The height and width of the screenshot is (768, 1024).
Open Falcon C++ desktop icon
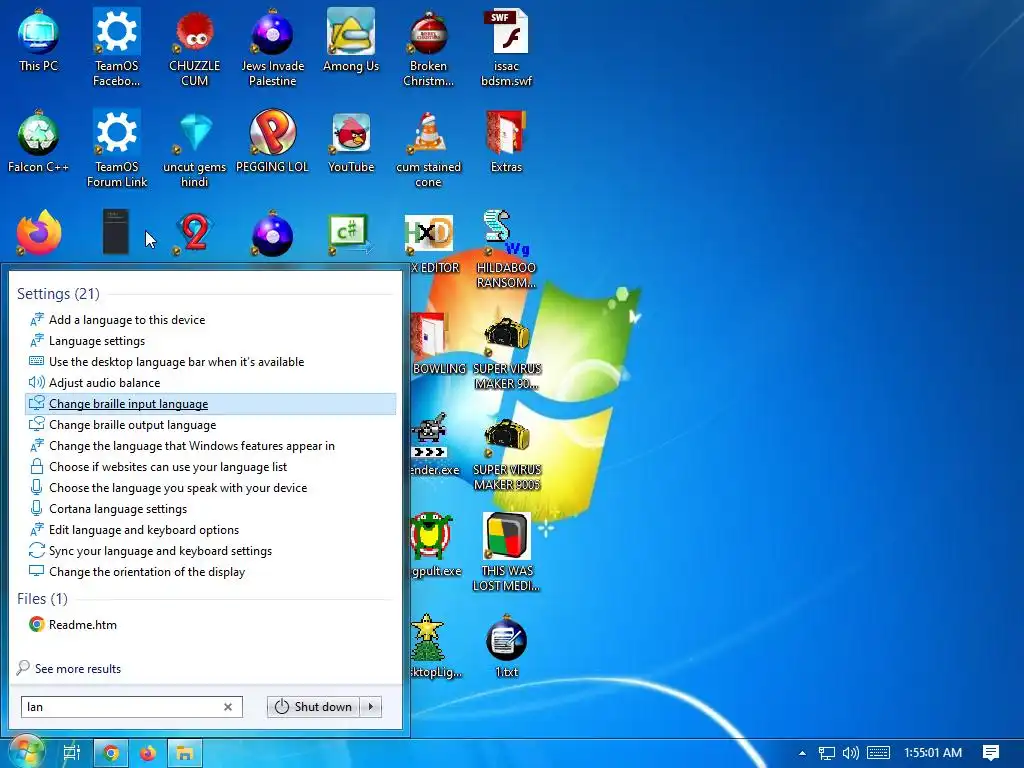pyautogui.click(x=38, y=140)
